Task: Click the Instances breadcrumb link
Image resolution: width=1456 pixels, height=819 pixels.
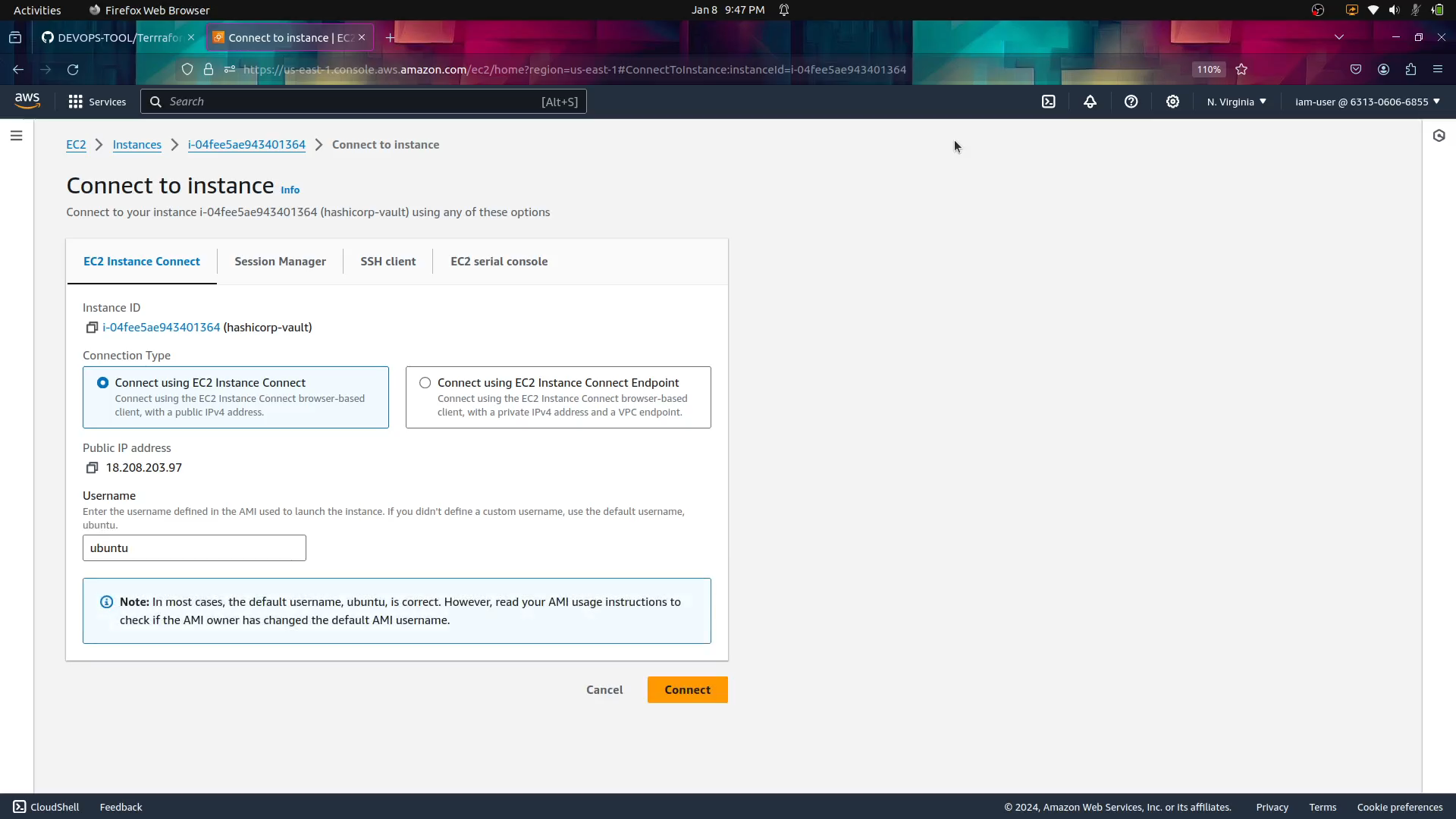Action: (x=136, y=145)
